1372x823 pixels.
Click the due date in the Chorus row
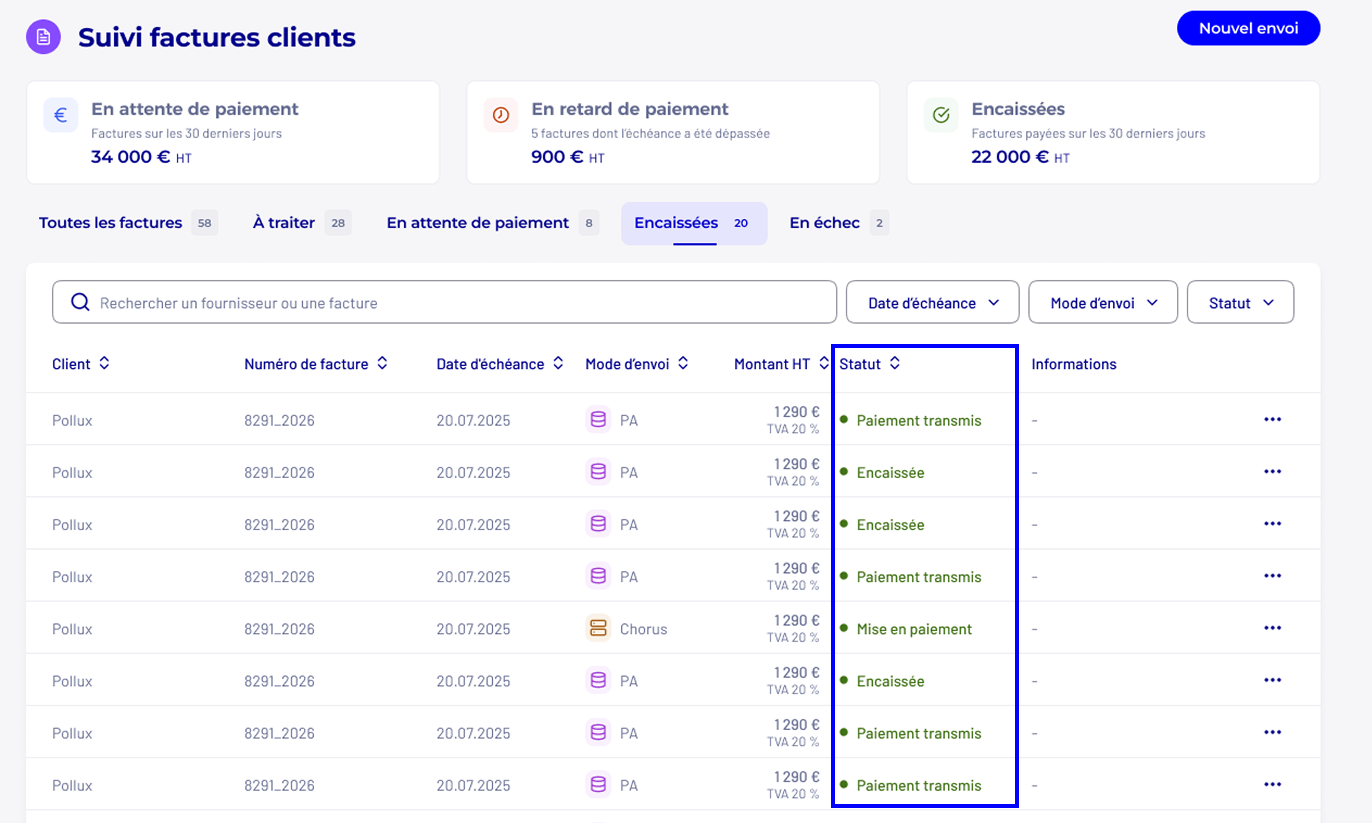click(473, 629)
